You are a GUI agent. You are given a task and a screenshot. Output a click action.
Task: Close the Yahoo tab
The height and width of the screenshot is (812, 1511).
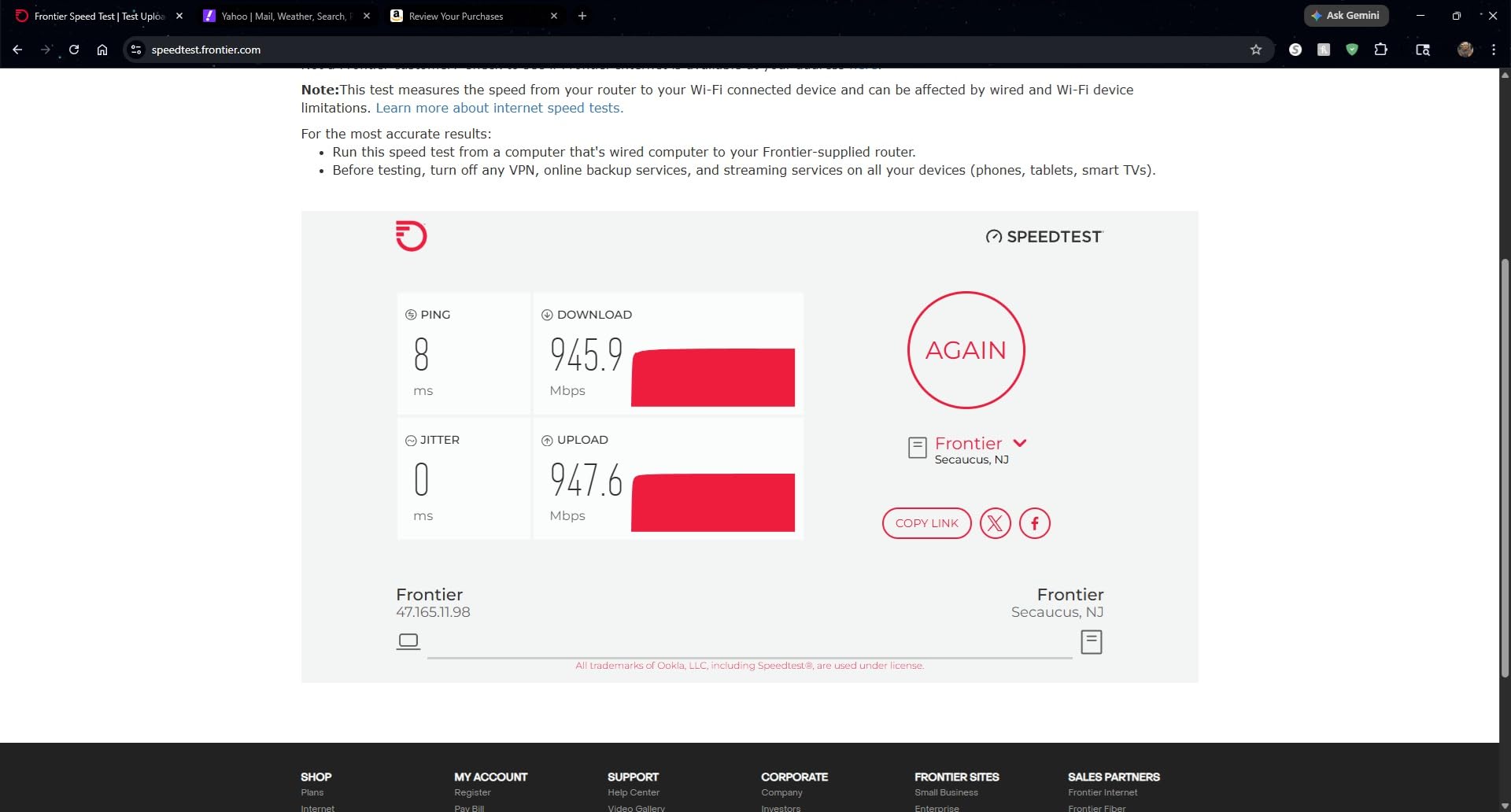click(x=367, y=16)
